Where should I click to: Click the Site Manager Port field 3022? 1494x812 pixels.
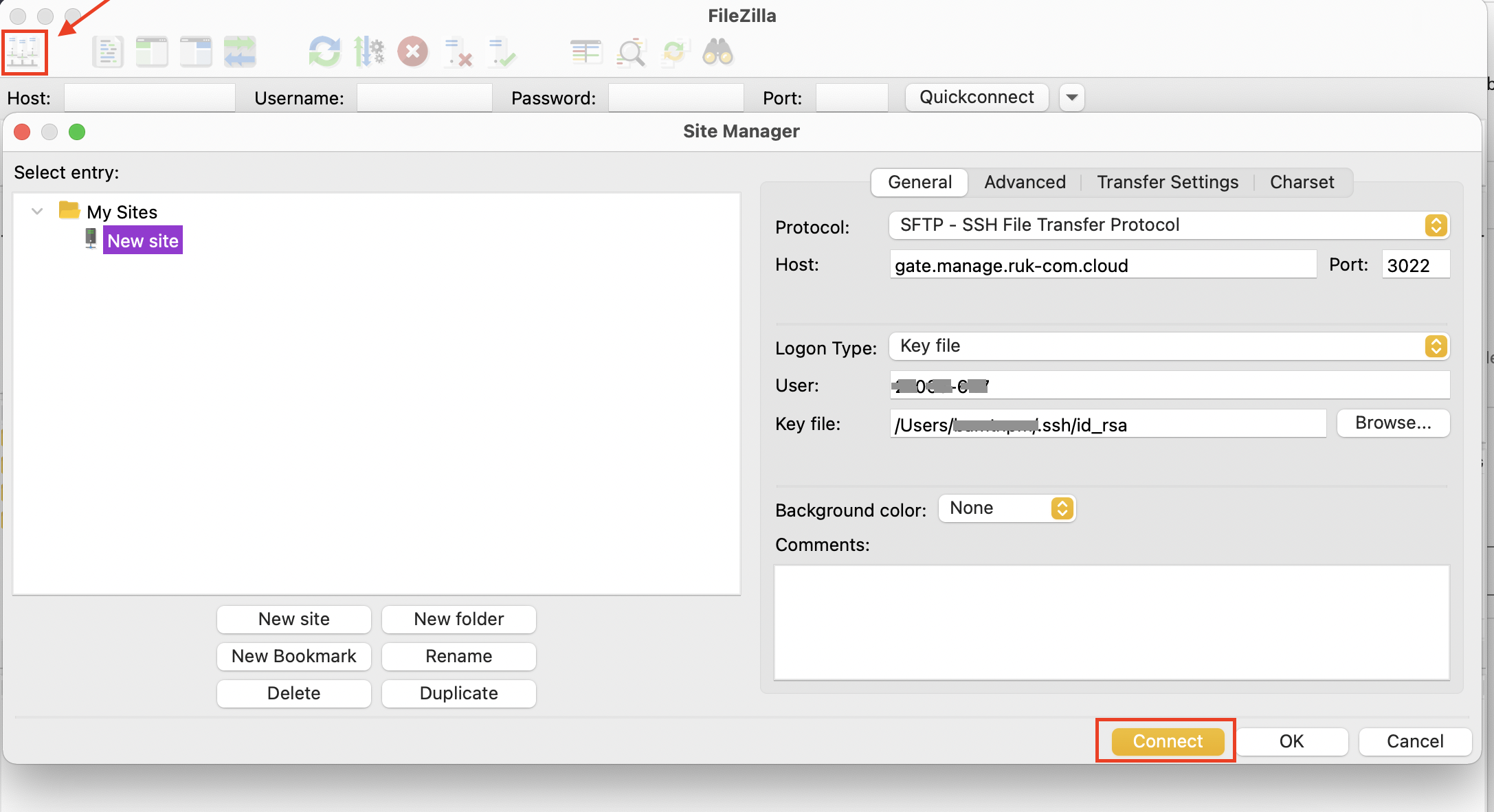(1416, 264)
